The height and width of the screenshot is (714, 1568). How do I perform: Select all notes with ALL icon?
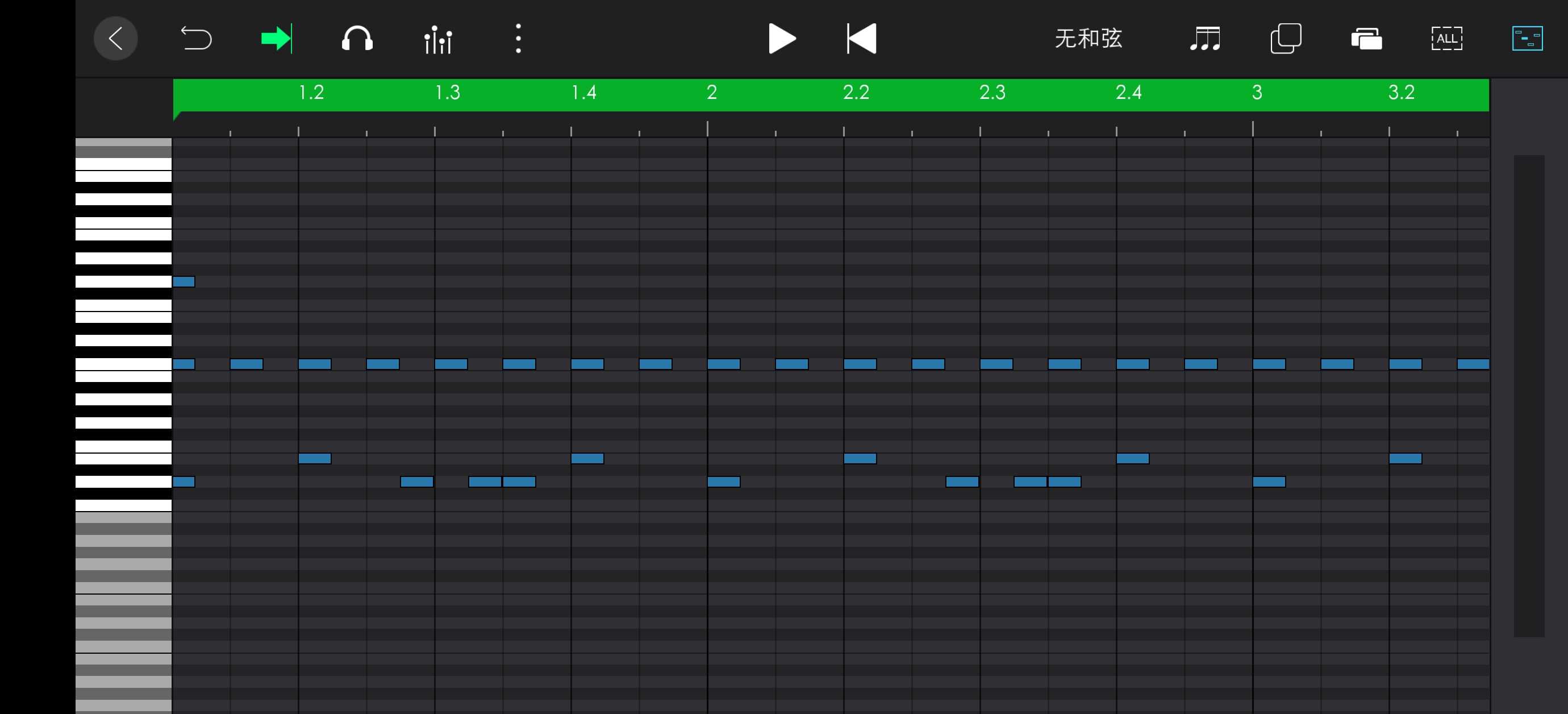(x=1446, y=39)
